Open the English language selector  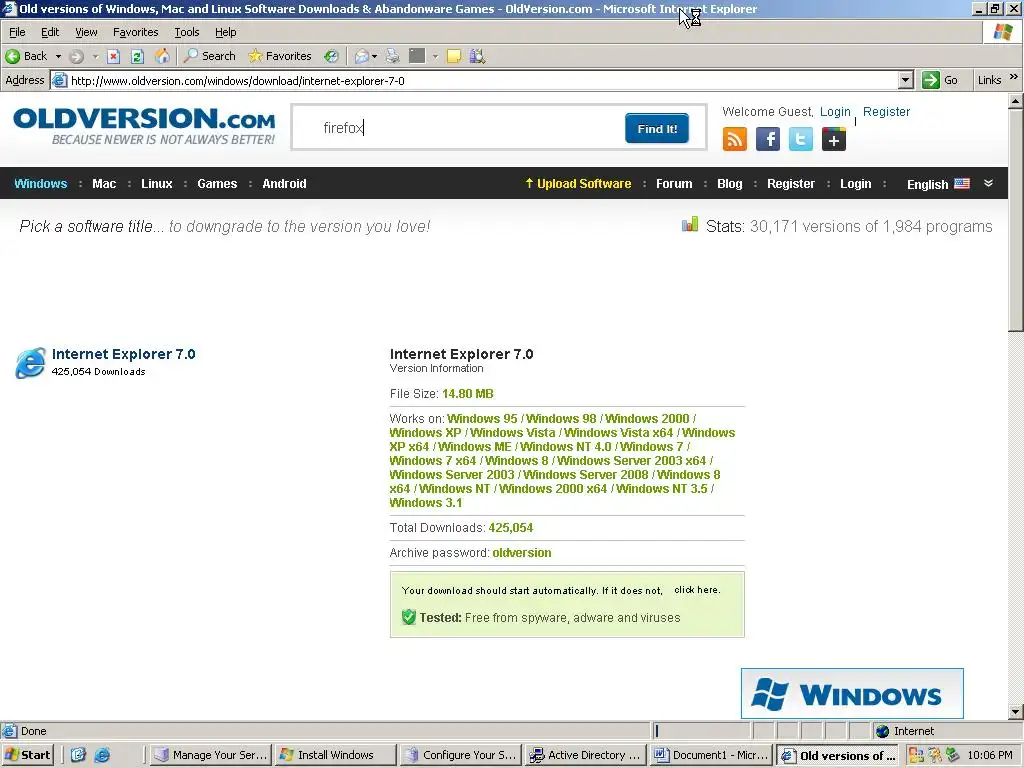click(938, 184)
